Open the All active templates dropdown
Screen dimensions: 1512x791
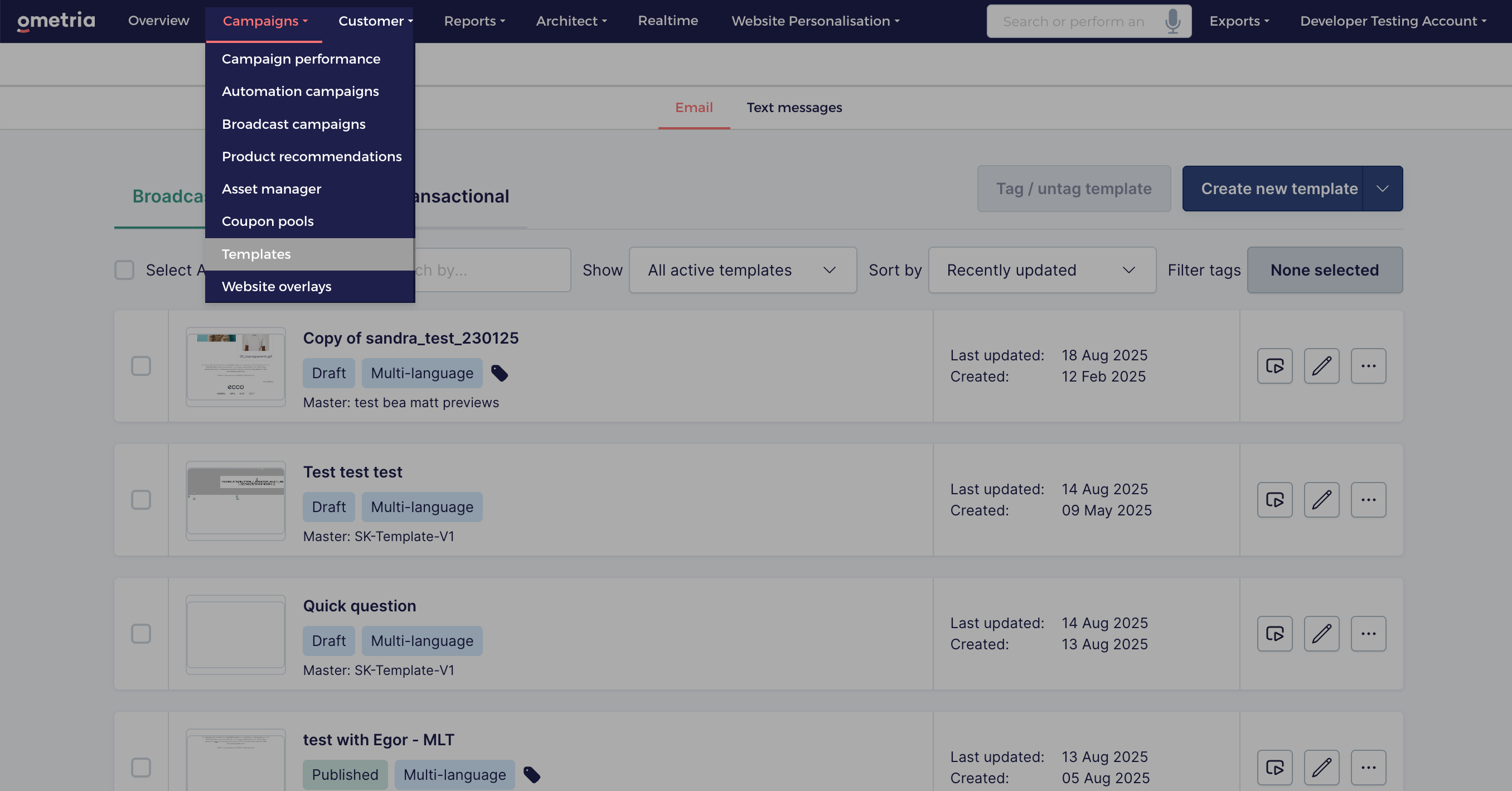[x=743, y=270]
